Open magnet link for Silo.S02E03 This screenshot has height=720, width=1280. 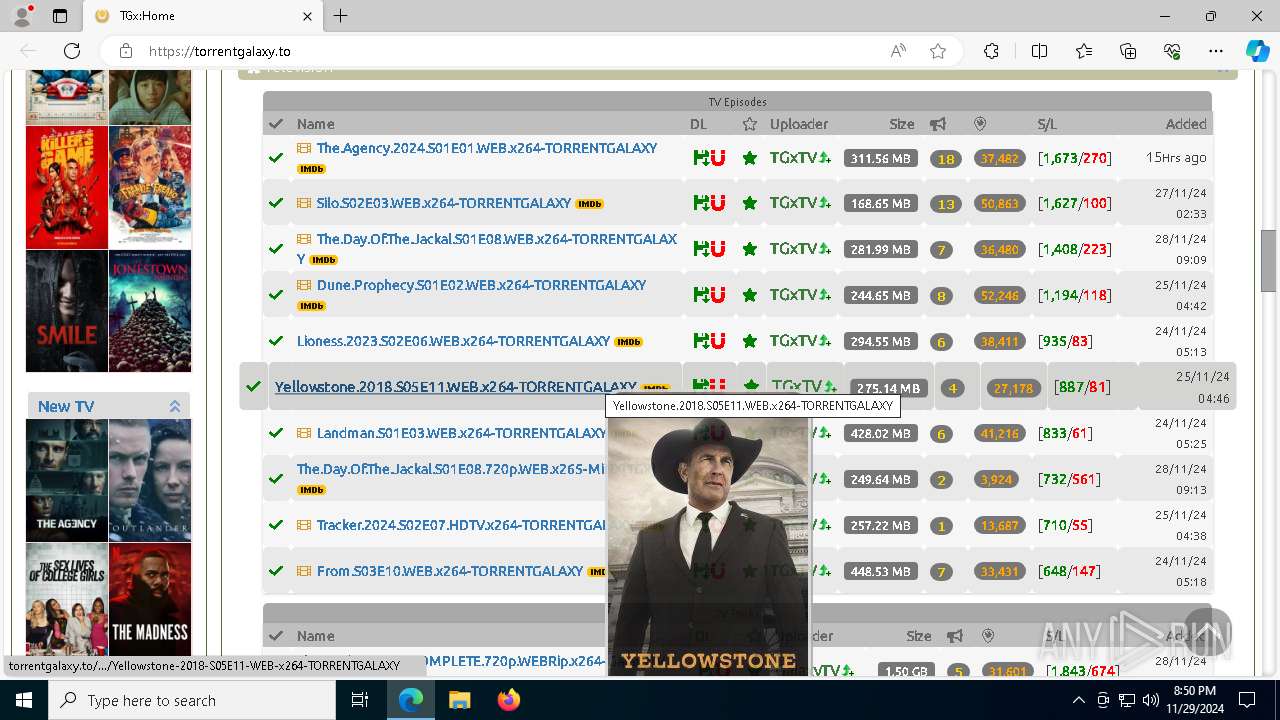[x=717, y=203]
